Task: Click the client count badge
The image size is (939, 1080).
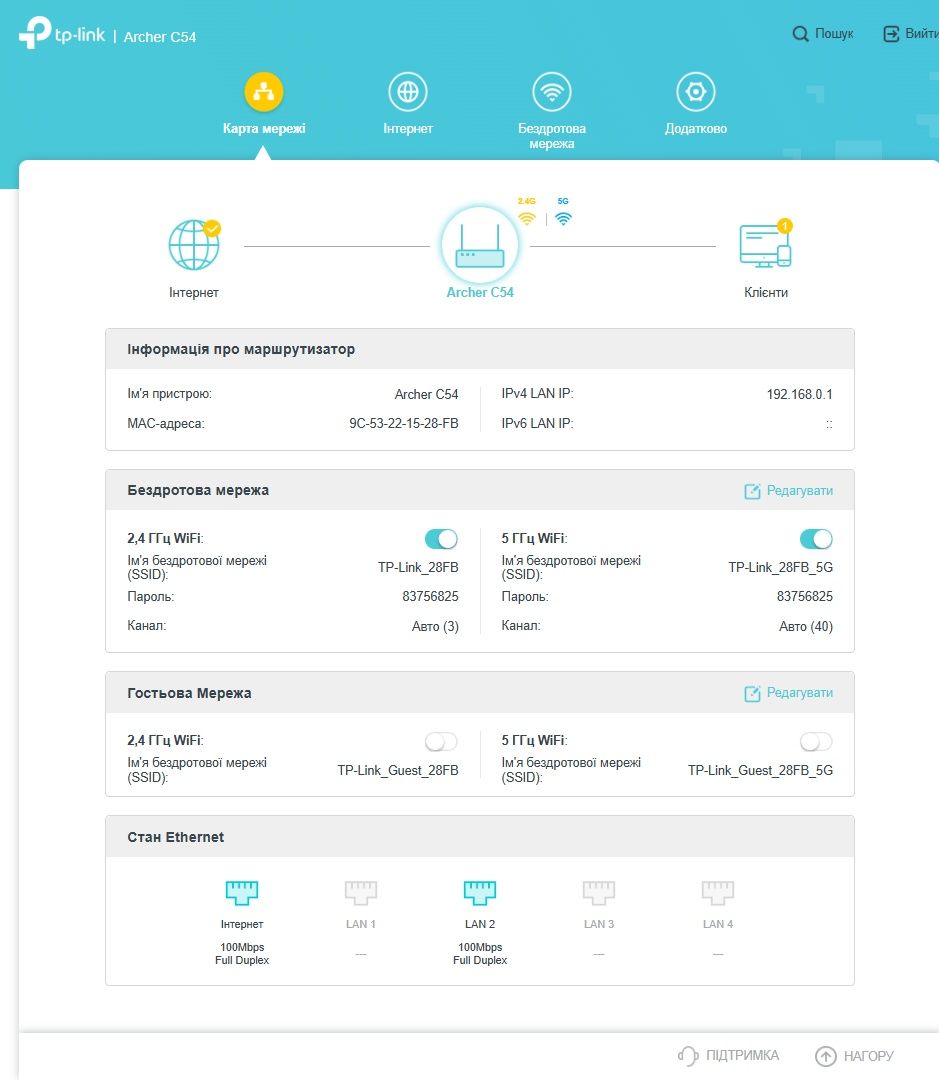Action: pos(785,226)
